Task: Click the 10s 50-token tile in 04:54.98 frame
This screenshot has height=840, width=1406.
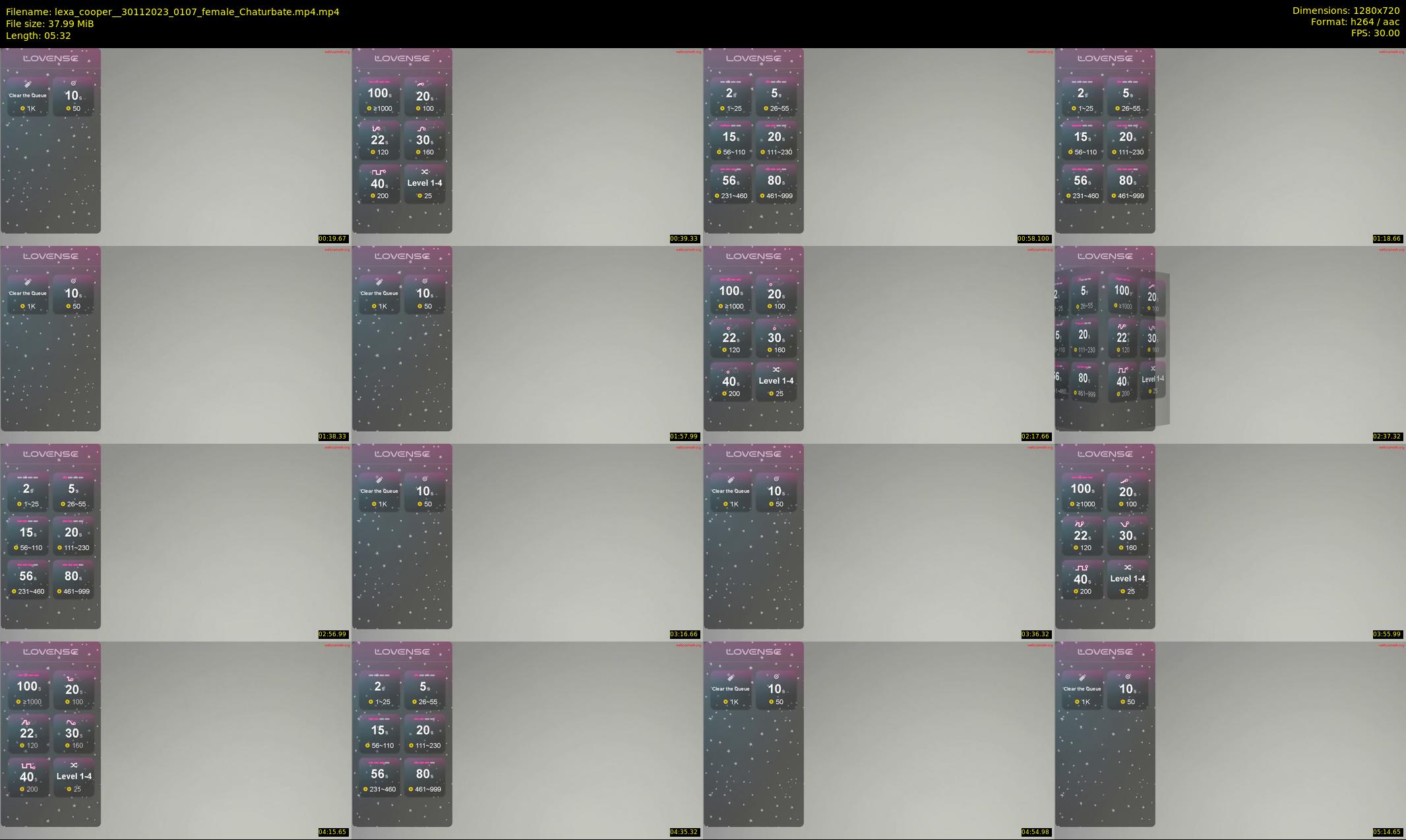Action: (776, 690)
